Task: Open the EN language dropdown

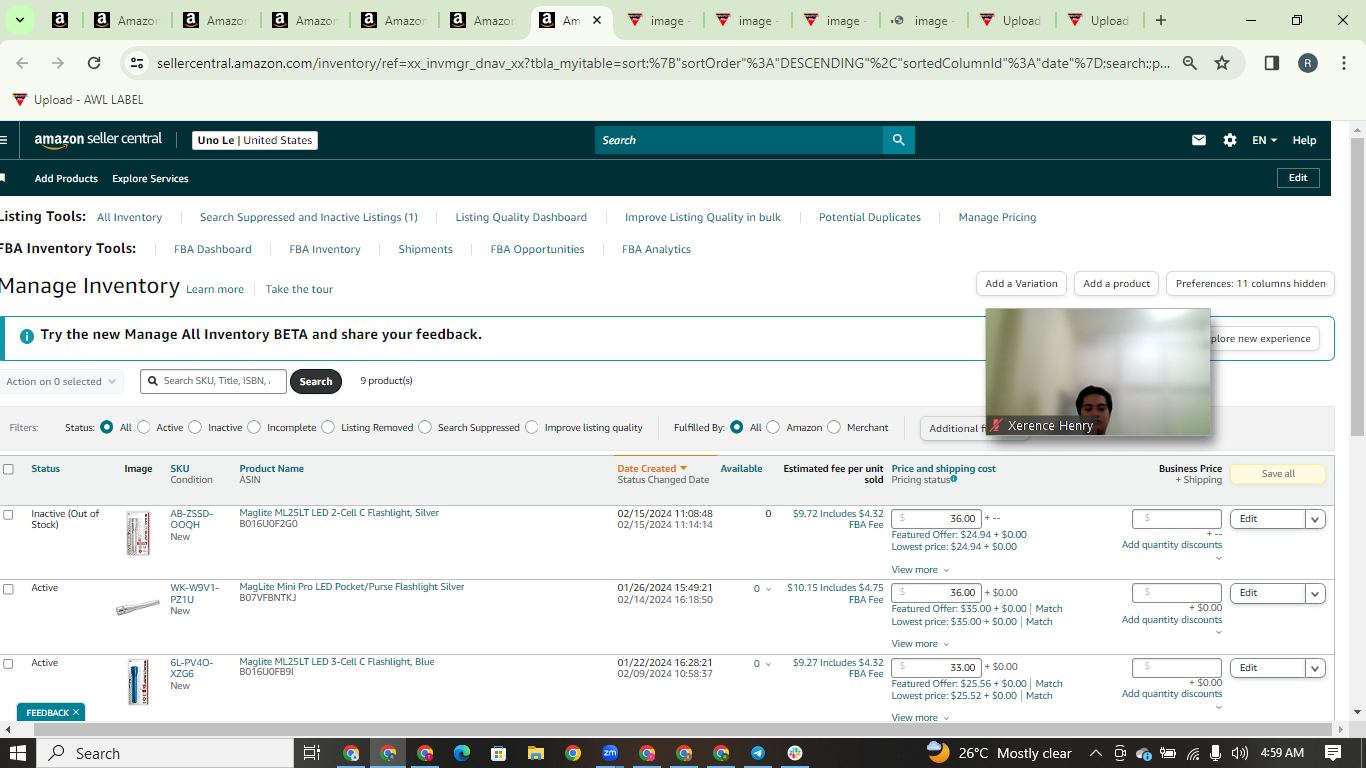Action: pos(1264,140)
